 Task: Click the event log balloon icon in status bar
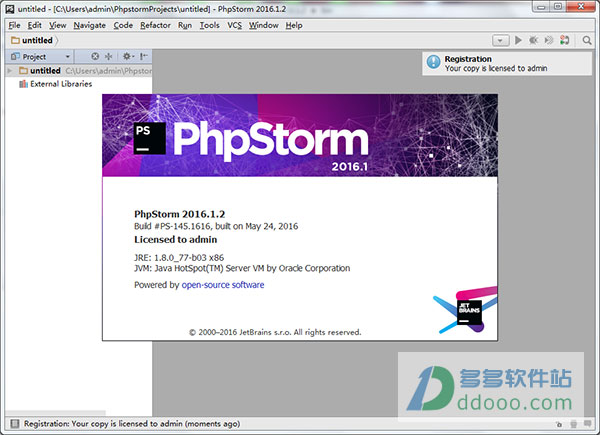coord(588,423)
